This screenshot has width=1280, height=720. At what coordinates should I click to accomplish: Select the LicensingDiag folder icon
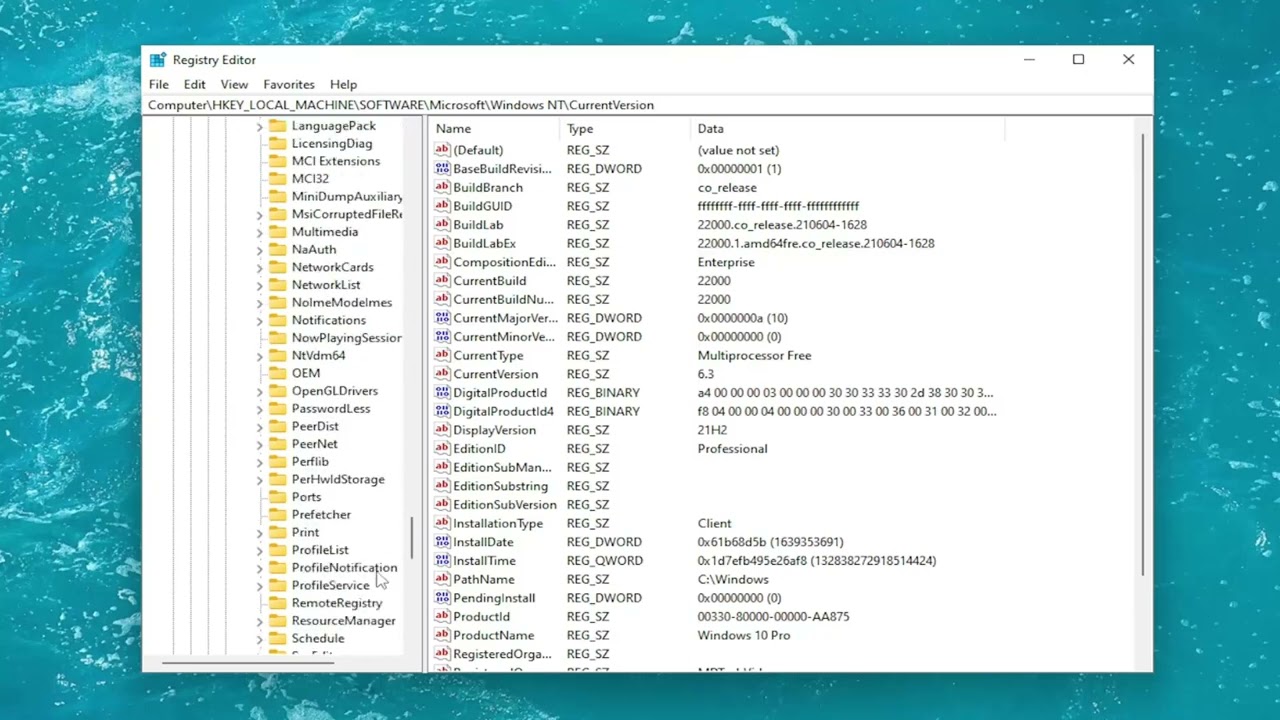(x=277, y=143)
